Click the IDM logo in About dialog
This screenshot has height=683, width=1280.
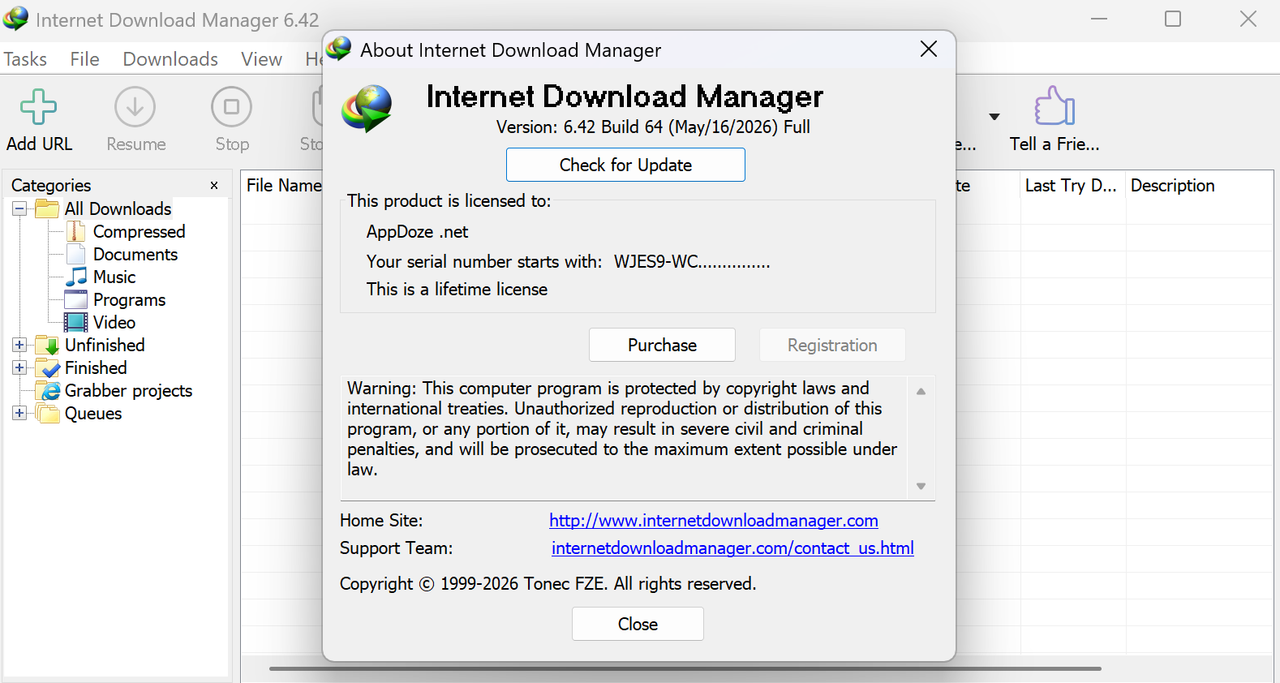(368, 109)
